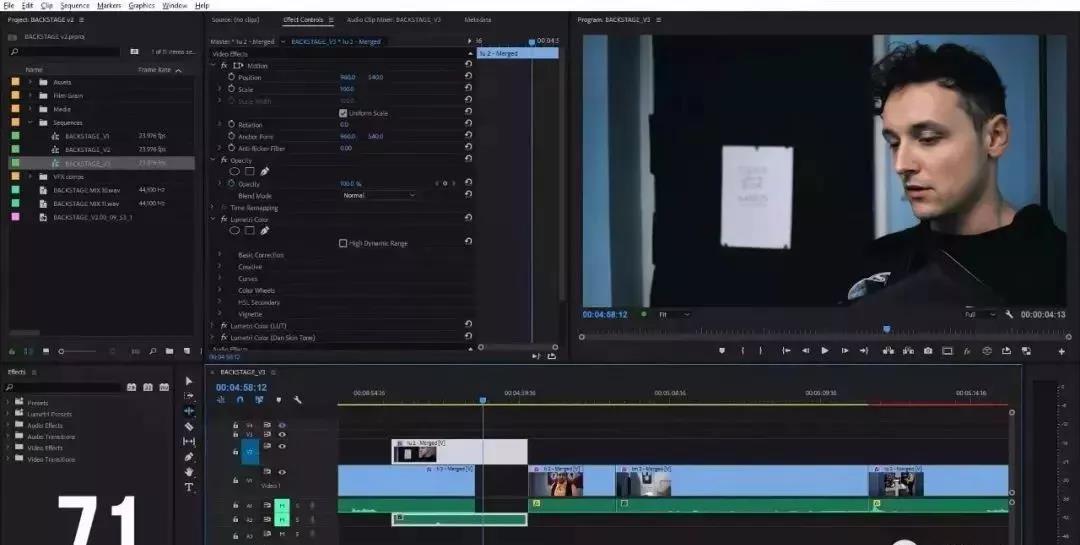Select the Pen tool in the timeline toolbar

189,457
